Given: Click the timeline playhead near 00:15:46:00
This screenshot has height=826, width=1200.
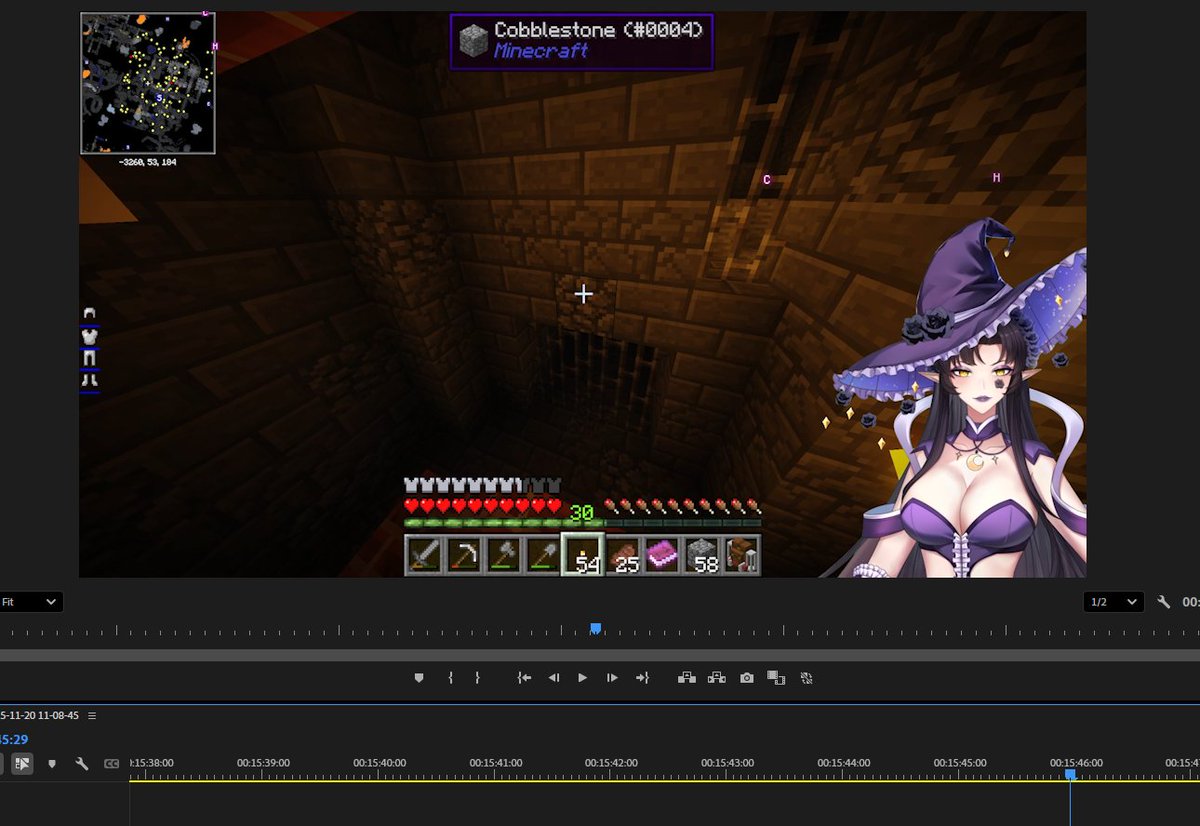Looking at the screenshot, I should [1070, 774].
